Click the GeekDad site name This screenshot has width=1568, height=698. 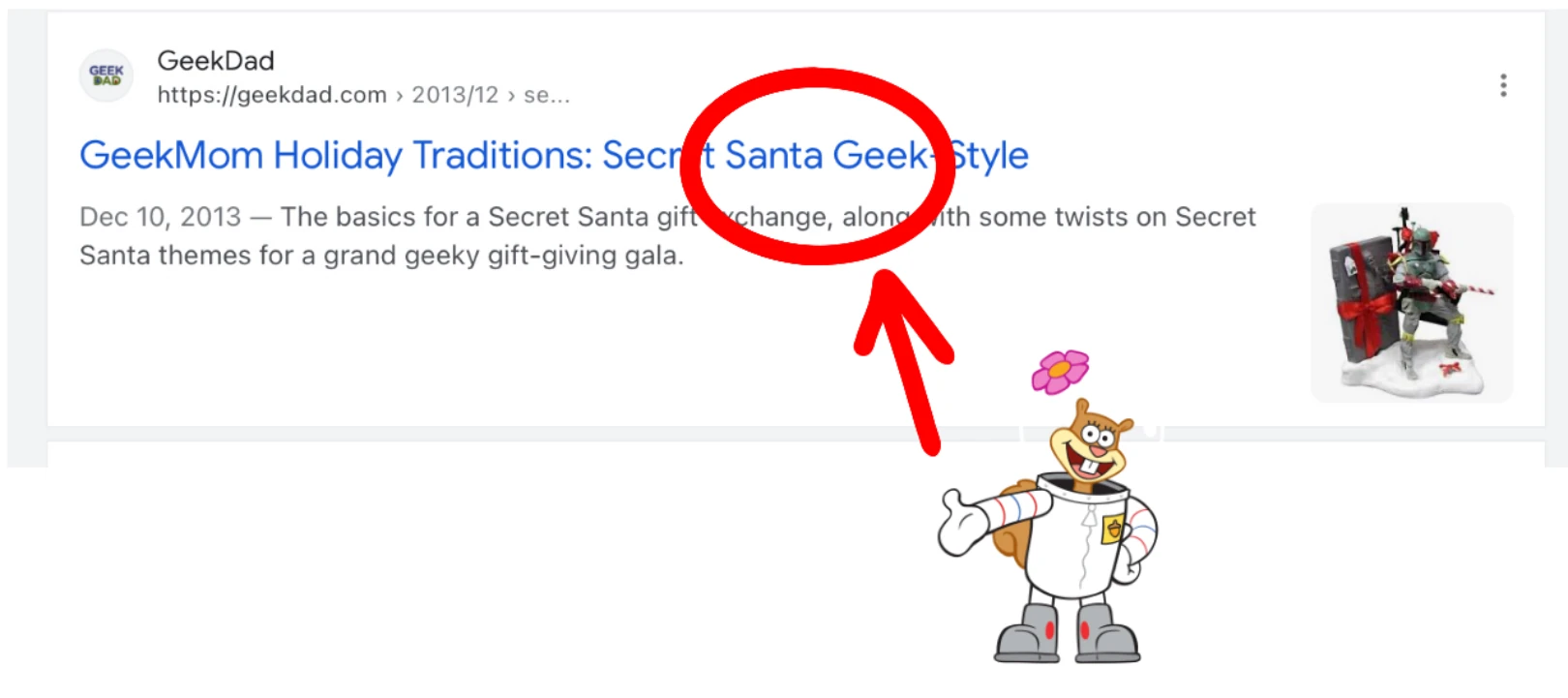pos(216,61)
